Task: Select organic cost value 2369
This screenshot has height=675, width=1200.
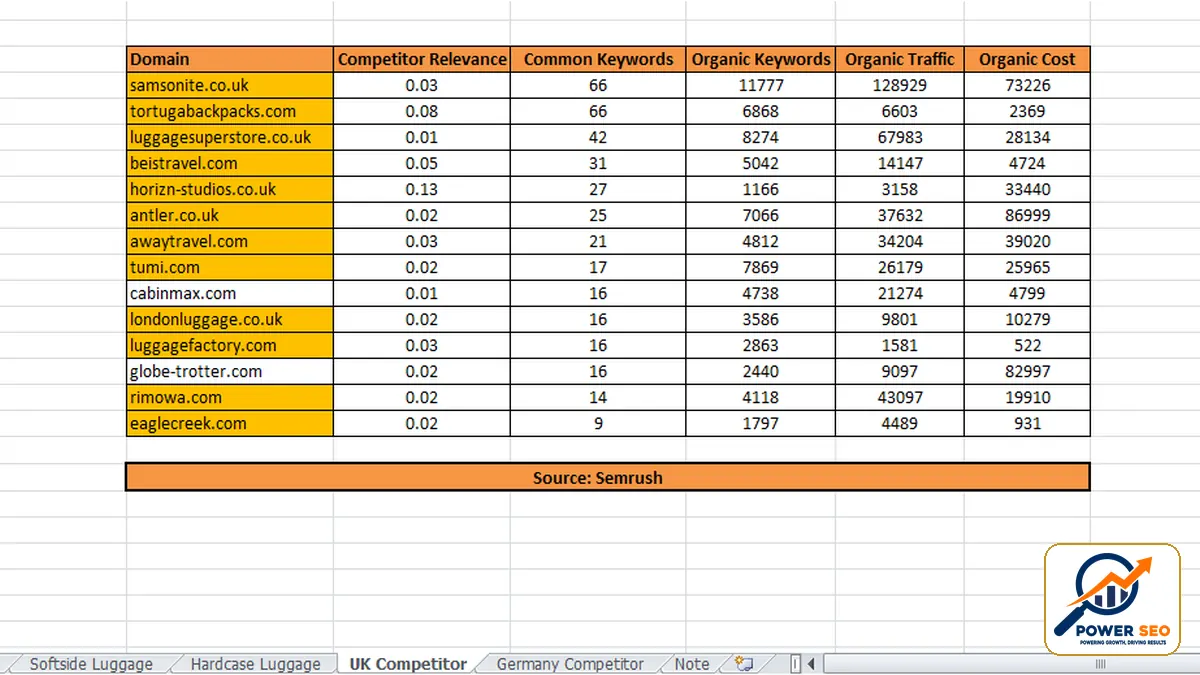Action: (x=1027, y=111)
